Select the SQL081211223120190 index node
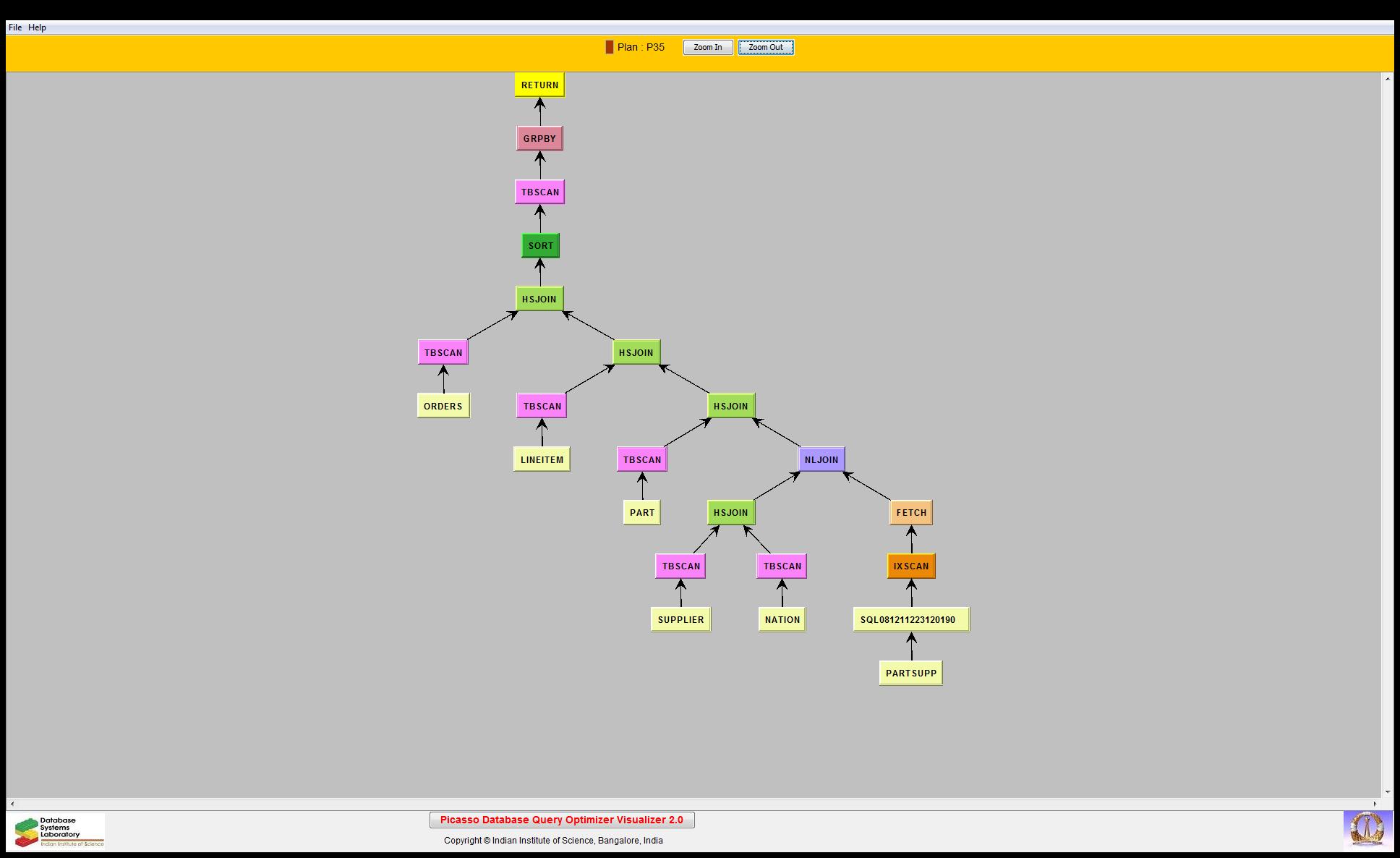 [x=910, y=619]
